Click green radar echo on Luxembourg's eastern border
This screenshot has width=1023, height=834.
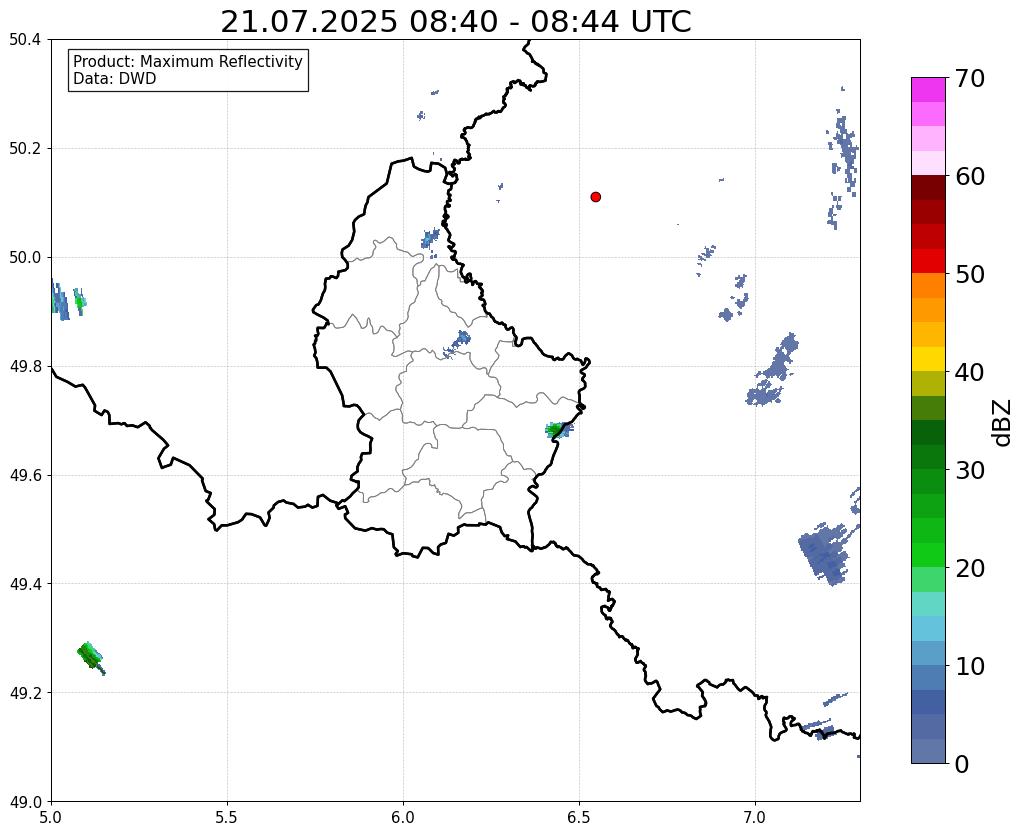558,429
